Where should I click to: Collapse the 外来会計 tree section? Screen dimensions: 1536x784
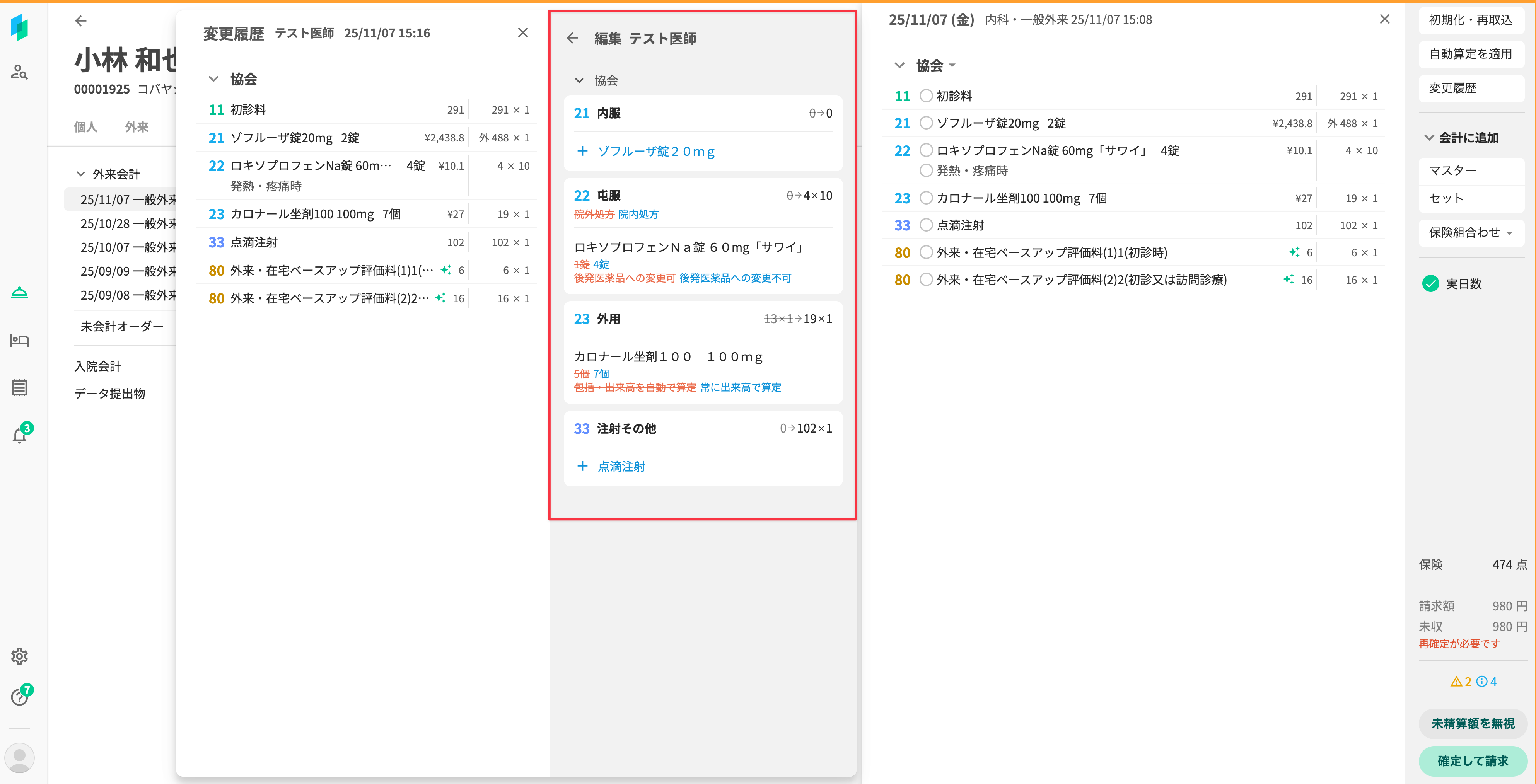pos(81,174)
